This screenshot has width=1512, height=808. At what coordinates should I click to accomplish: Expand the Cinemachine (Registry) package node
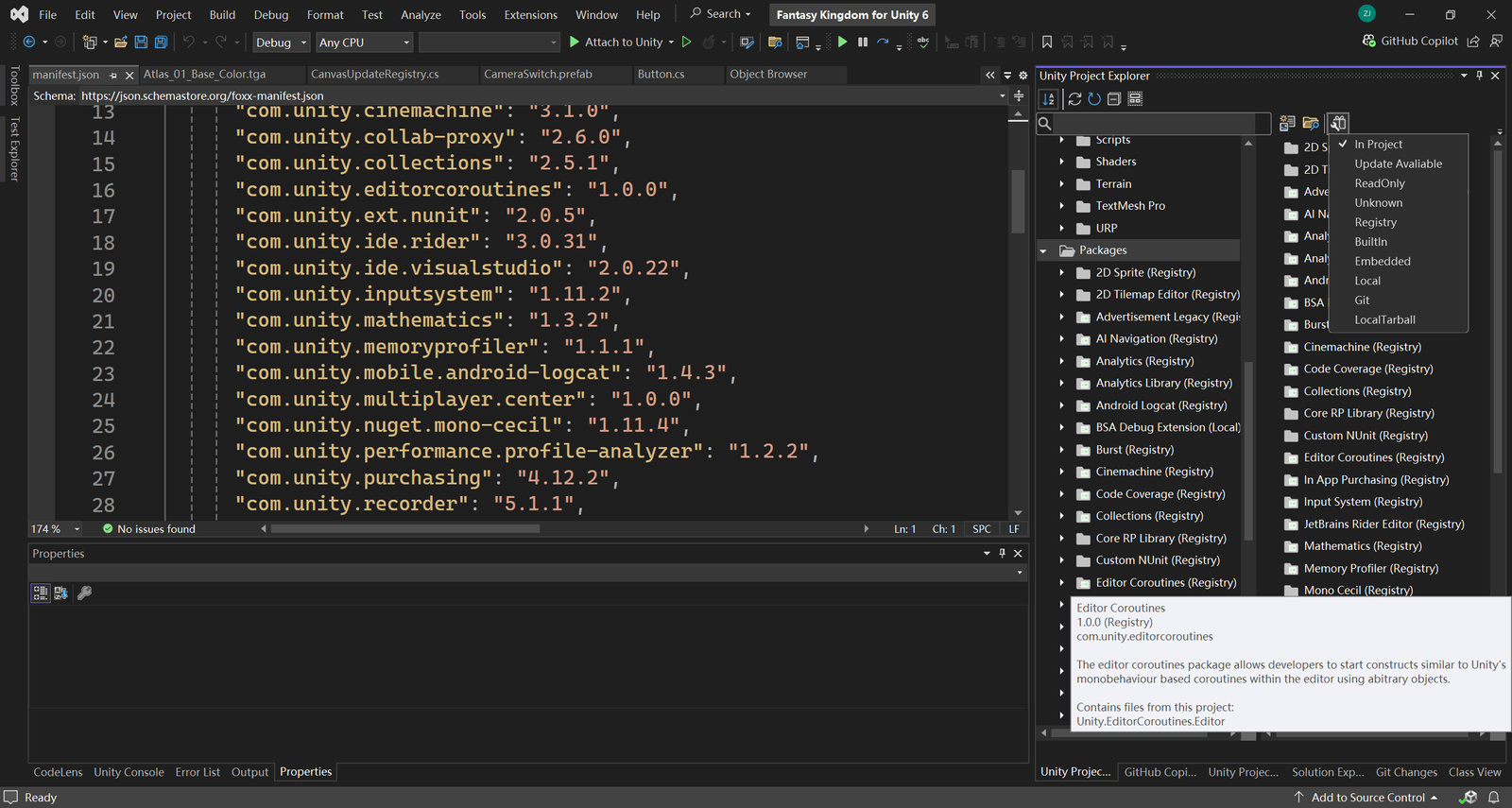pyautogui.click(x=1062, y=473)
